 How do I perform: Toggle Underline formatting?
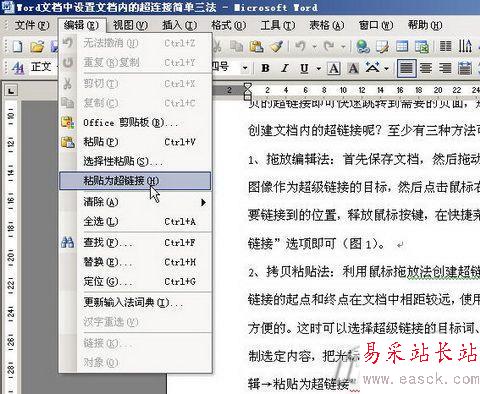click(x=304, y=68)
